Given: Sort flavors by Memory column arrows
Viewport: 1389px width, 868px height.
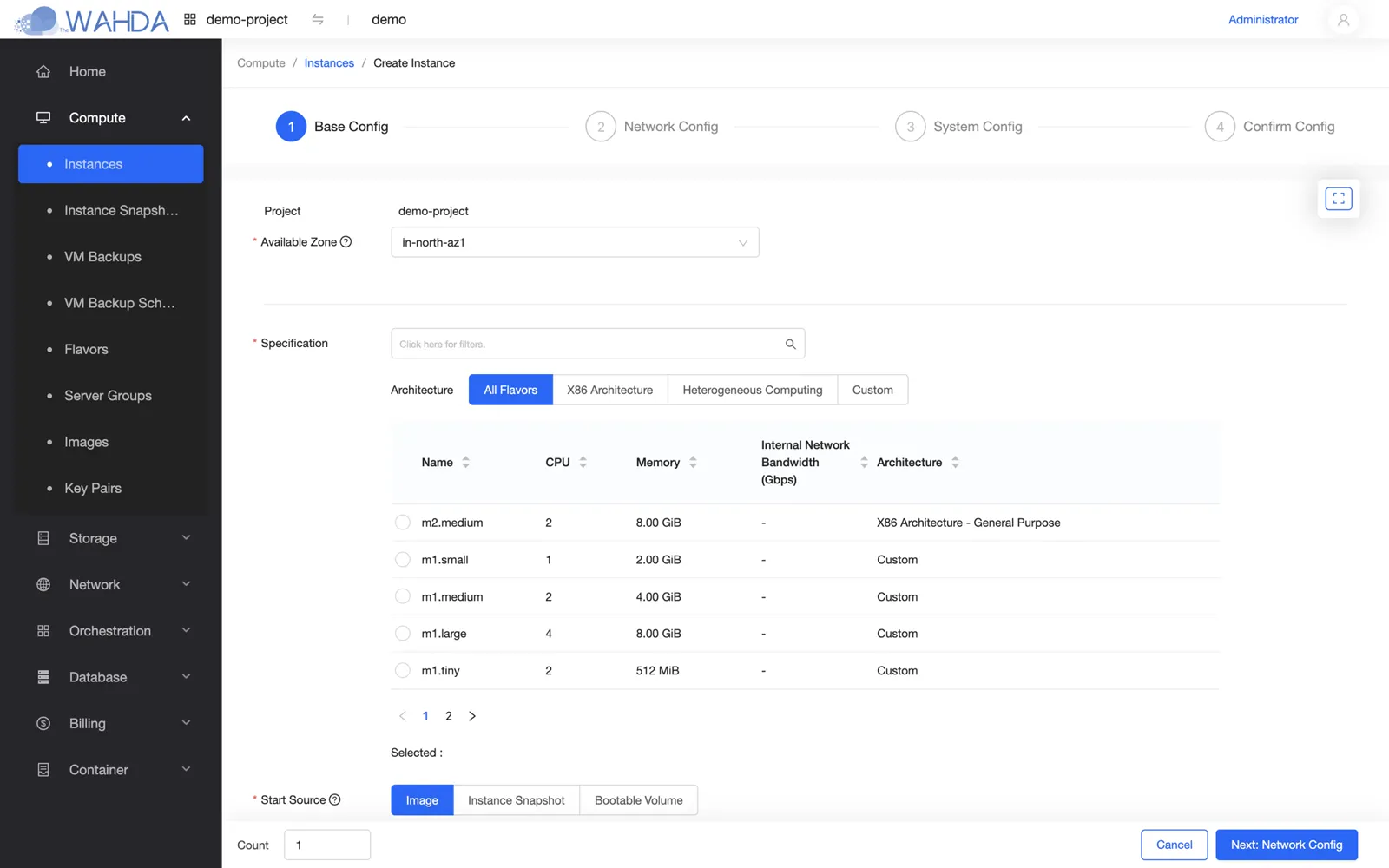Looking at the screenshot, I should pos(693,462).
